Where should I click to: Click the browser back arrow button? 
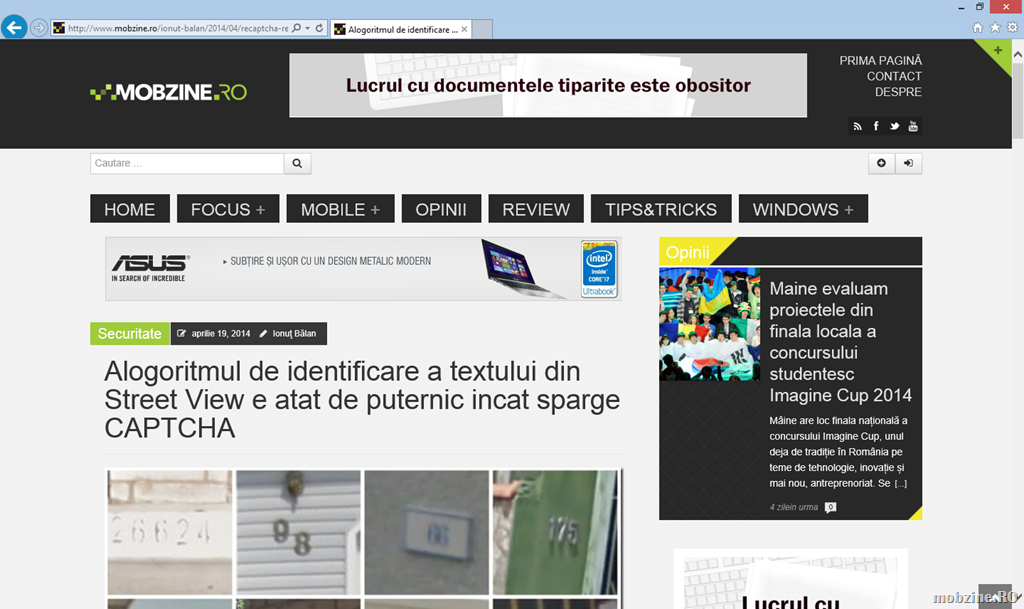coord(14,28)
